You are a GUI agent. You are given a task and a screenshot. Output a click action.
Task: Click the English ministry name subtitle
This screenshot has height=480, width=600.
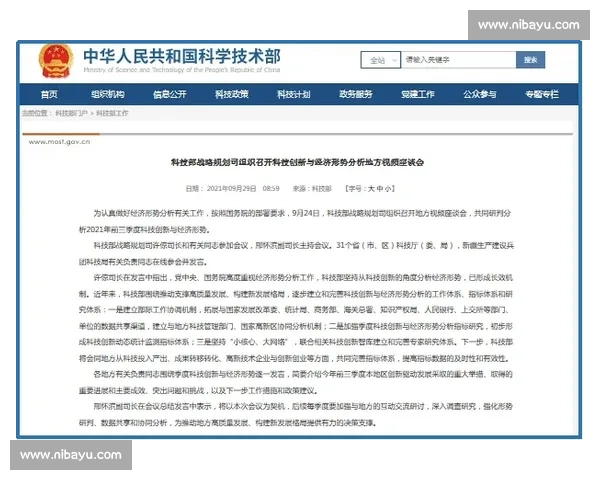click(182, 70)
